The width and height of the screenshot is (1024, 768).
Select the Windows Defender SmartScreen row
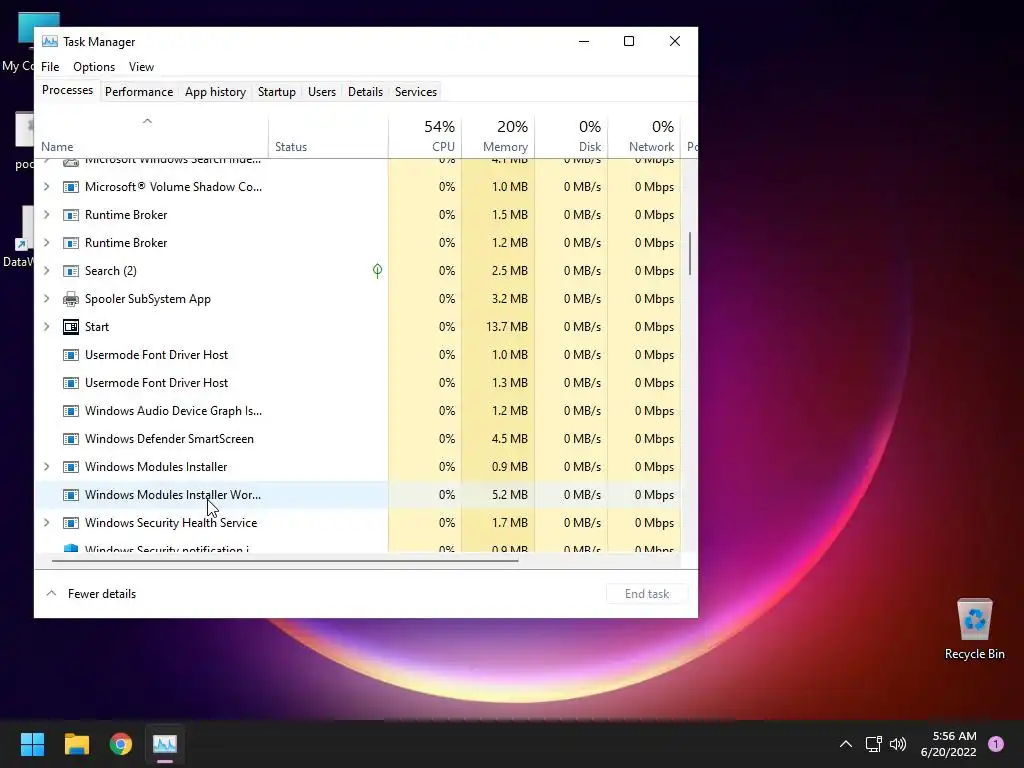pos(358,439)
